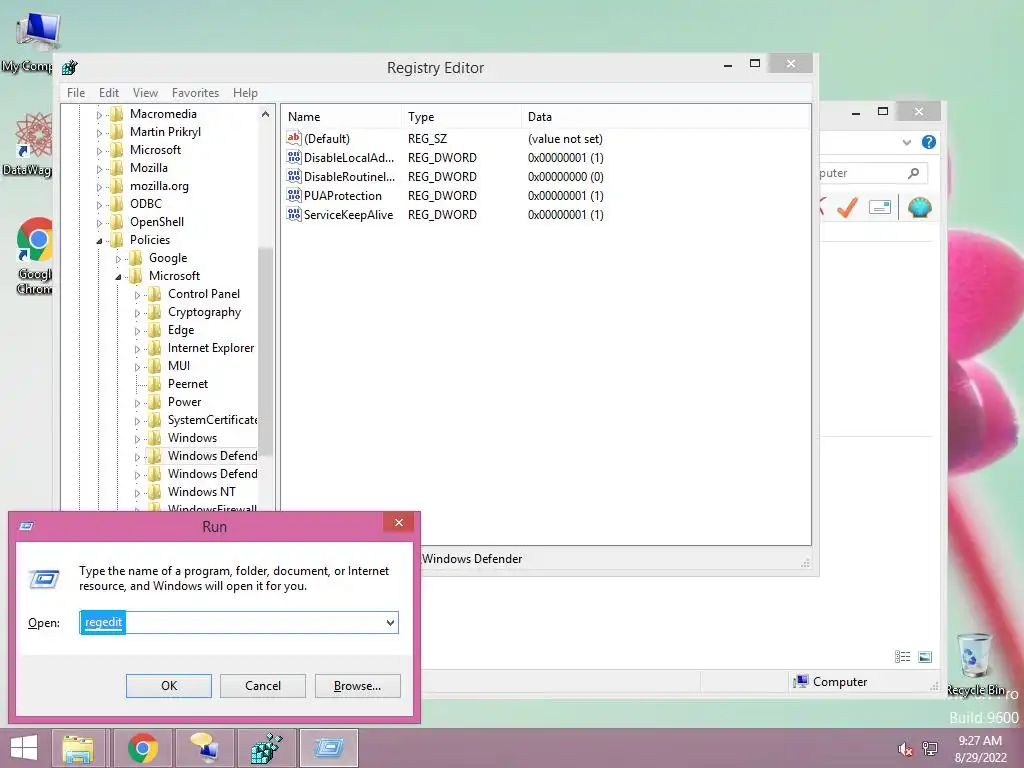Expand the Windows NT registry key
1024x768 pixels.
137,492
